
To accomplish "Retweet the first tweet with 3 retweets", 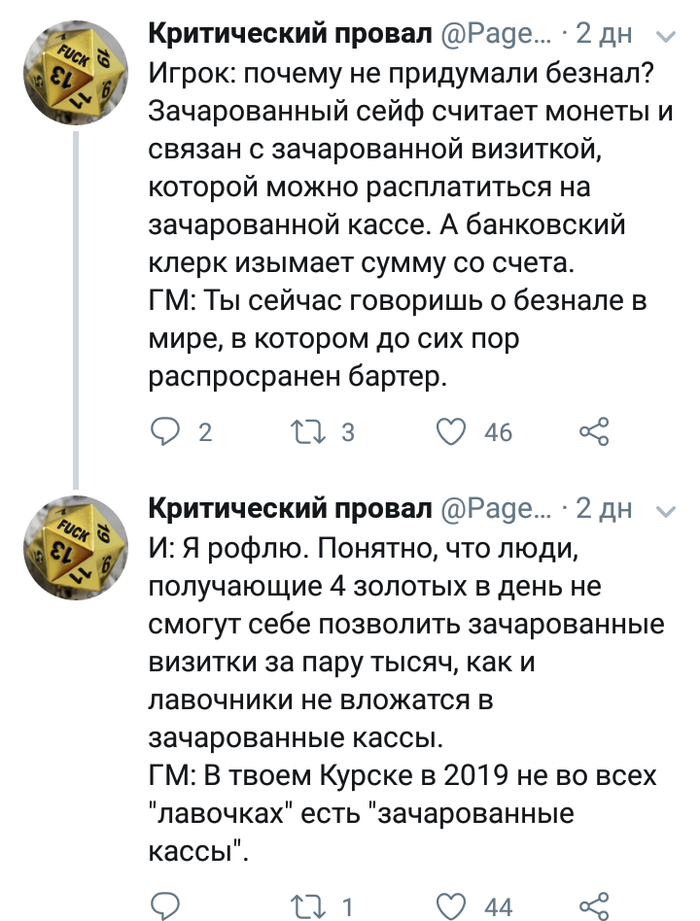I will pos(302,431).
